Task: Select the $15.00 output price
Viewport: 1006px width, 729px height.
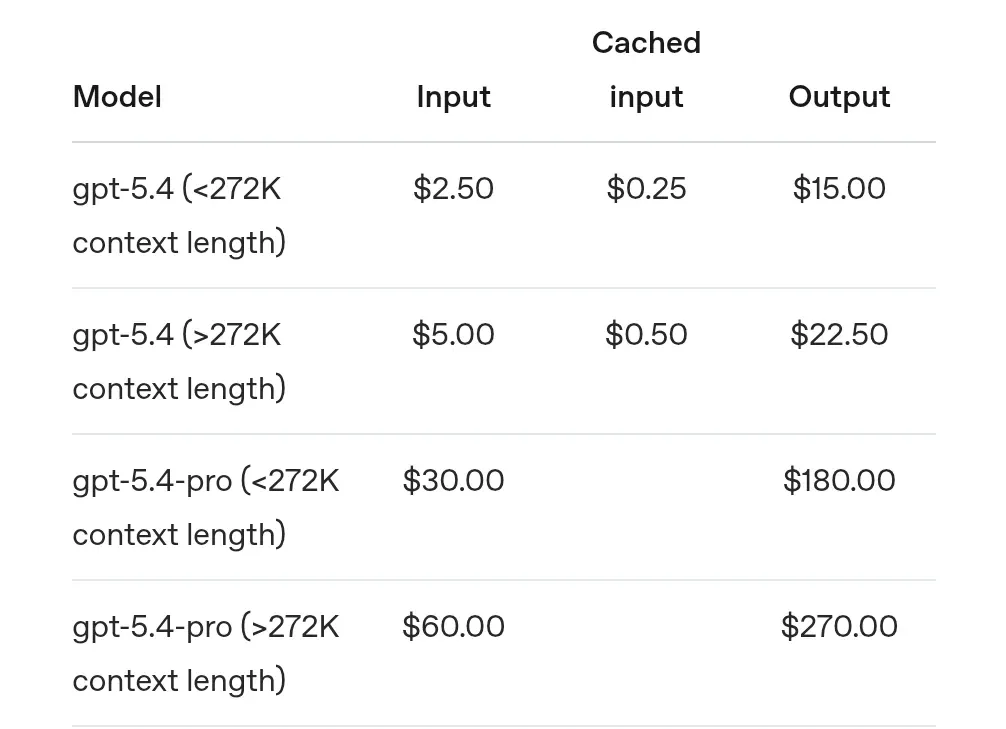Action: 839,189
